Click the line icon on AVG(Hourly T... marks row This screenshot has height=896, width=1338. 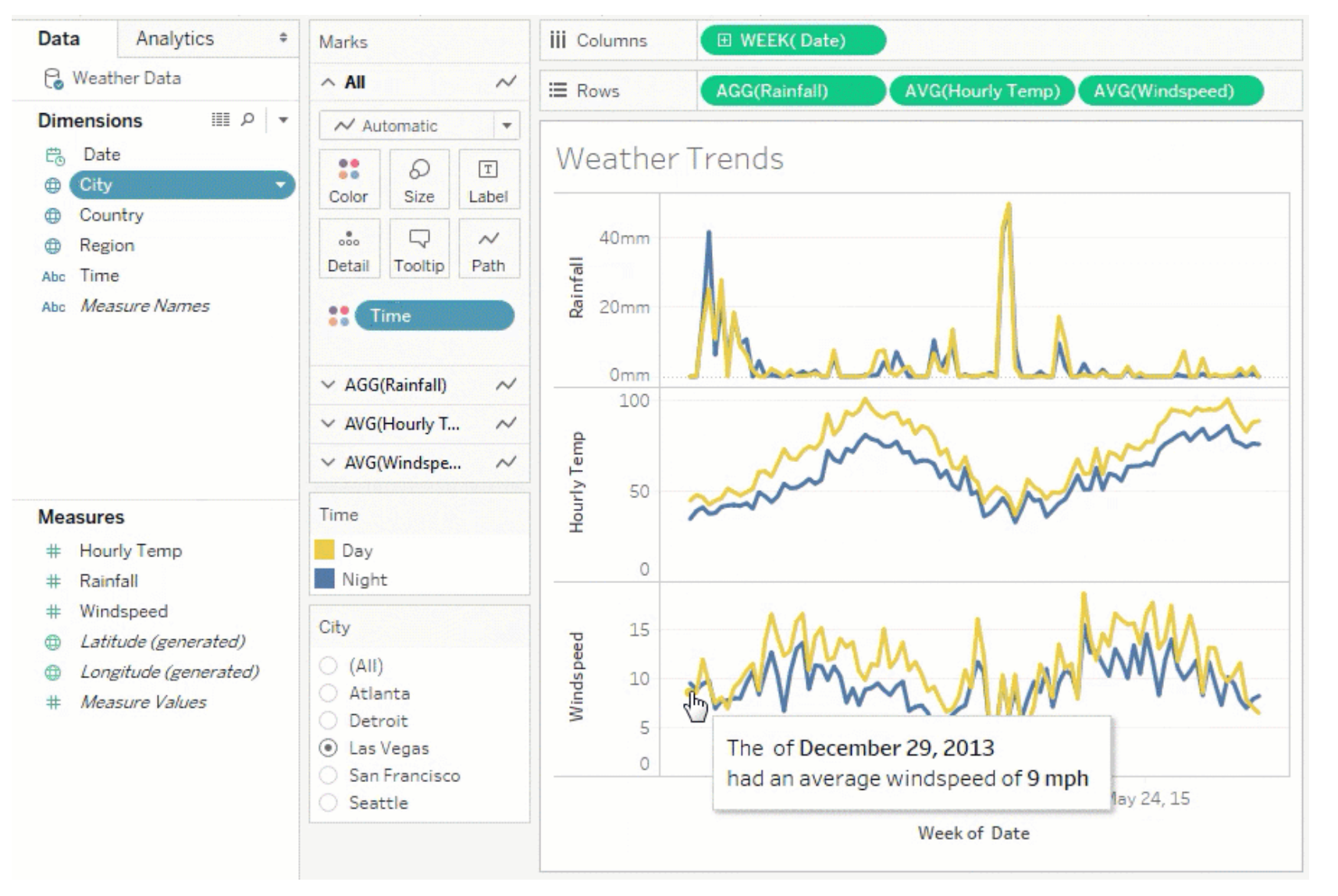coord(506,424)
